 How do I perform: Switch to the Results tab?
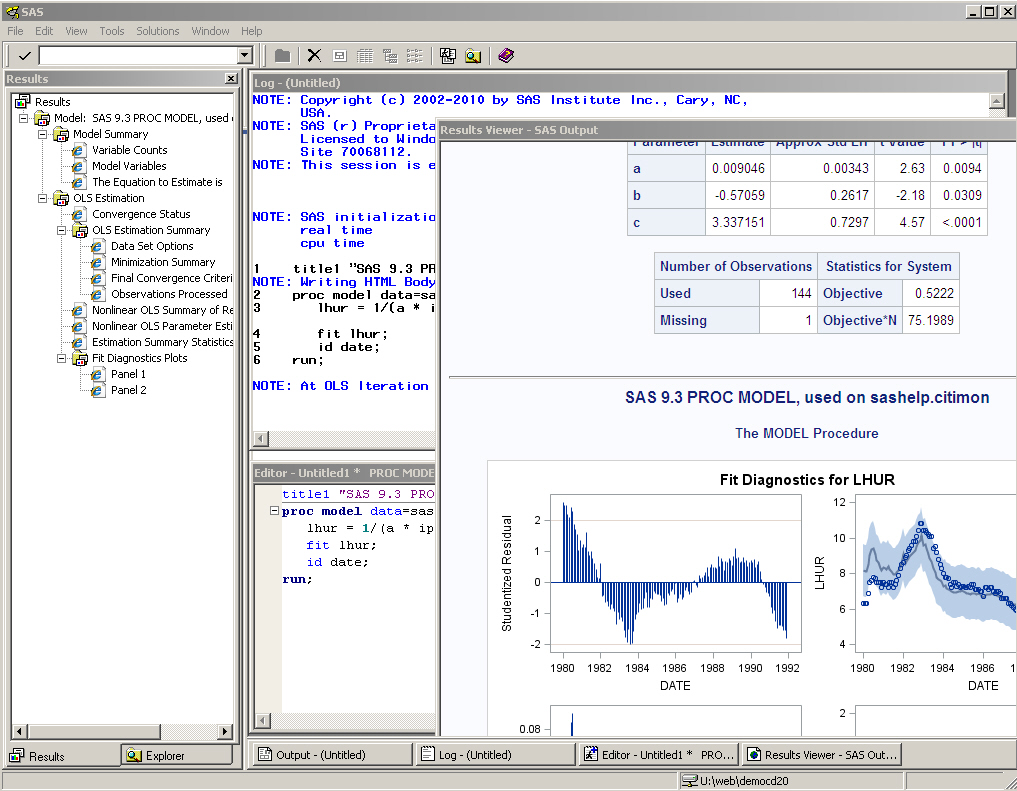(65, 756)
